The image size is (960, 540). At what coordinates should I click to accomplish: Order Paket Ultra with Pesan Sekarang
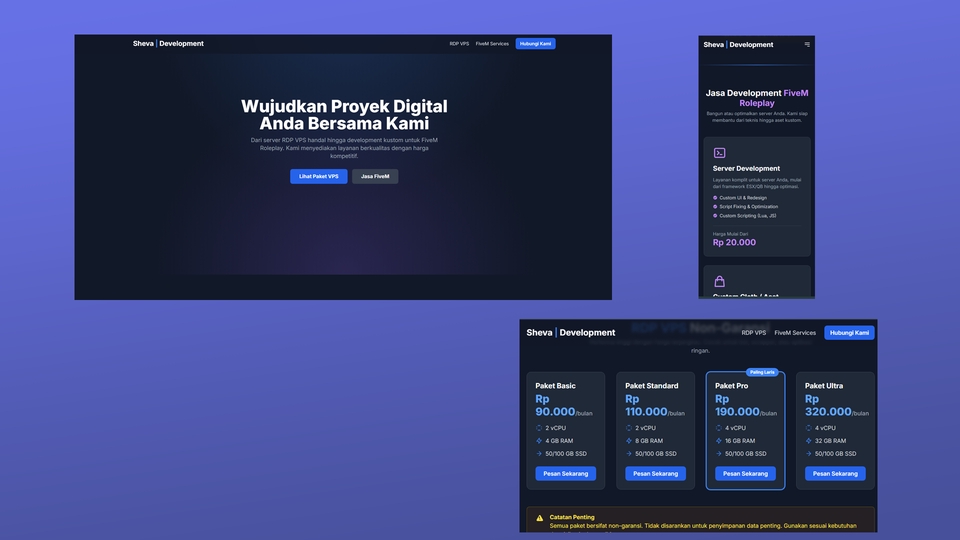835,473
